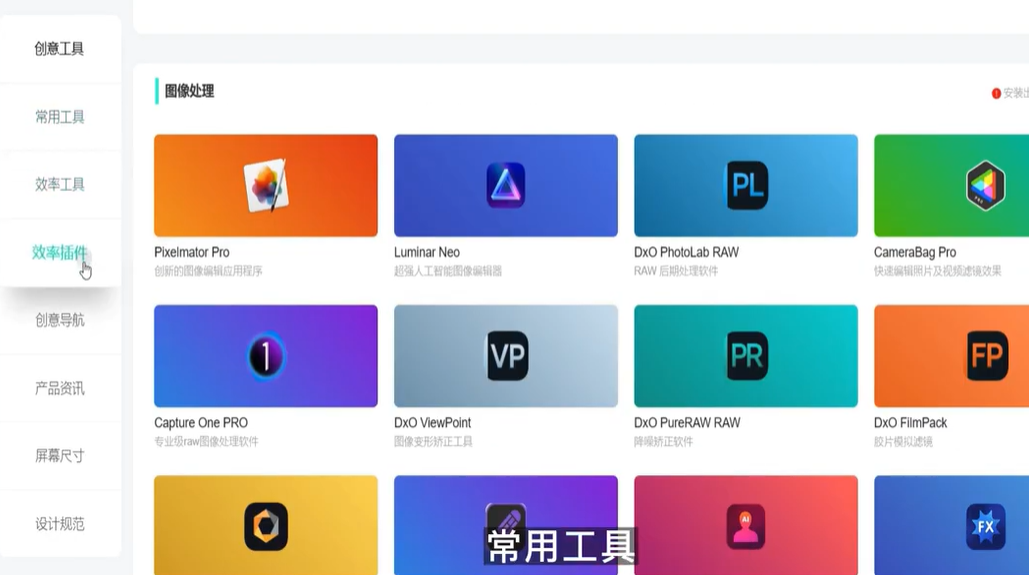Click the 专业级raw图像处理软件 description
The image size is (1029, 575).
206,442
